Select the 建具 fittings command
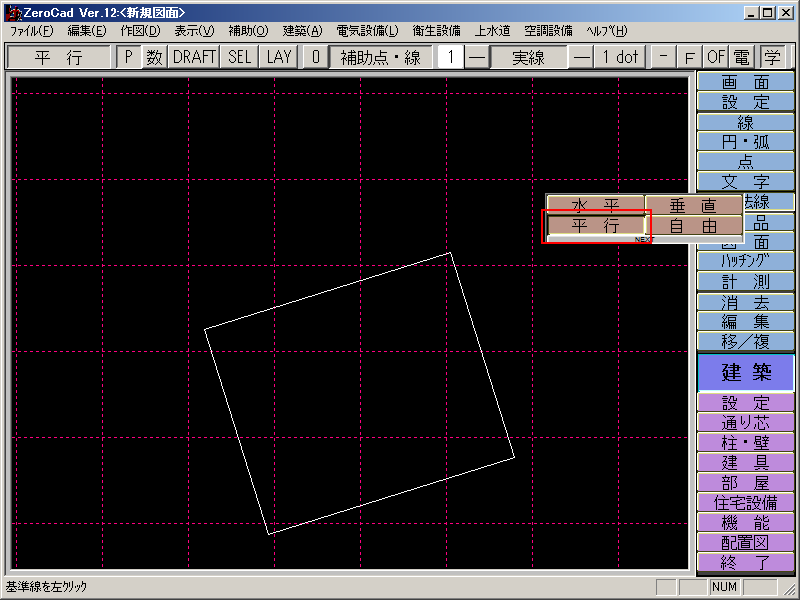This screenshot has width=800, height=600. click(745, 462)
